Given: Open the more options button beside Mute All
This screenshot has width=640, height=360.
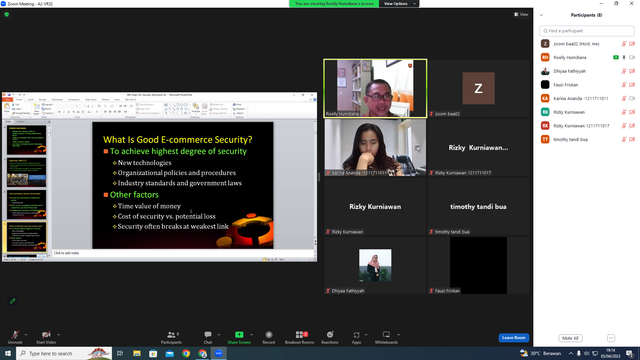Looking at the screenshot, I should coord(611,338).
